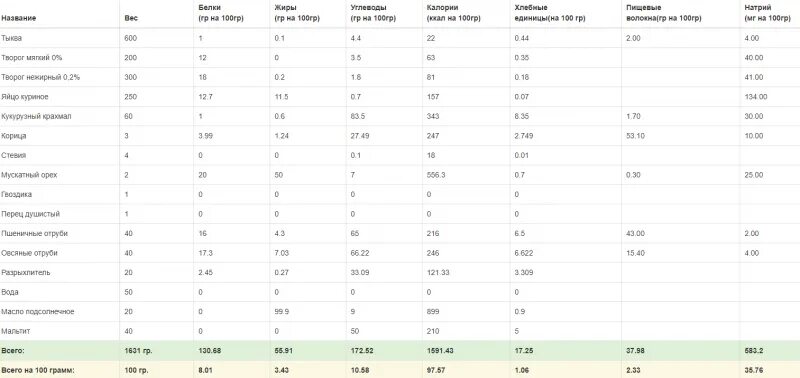Select the Кукурузный крахмал row

click(x=400, y=116)
